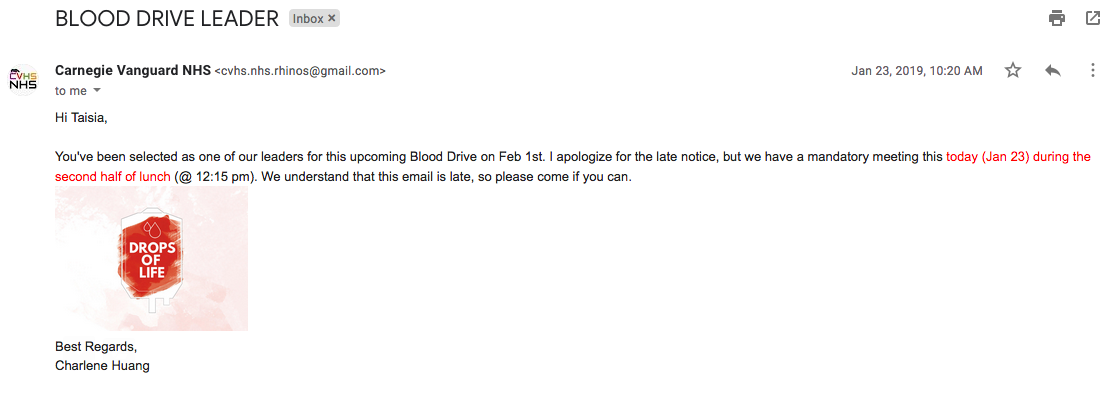Image resolution: width=1104 pixels, height=405 pixels.
Task: Print the email with the printer icon
Action: pyautogui.click(x=1056, y=18)
